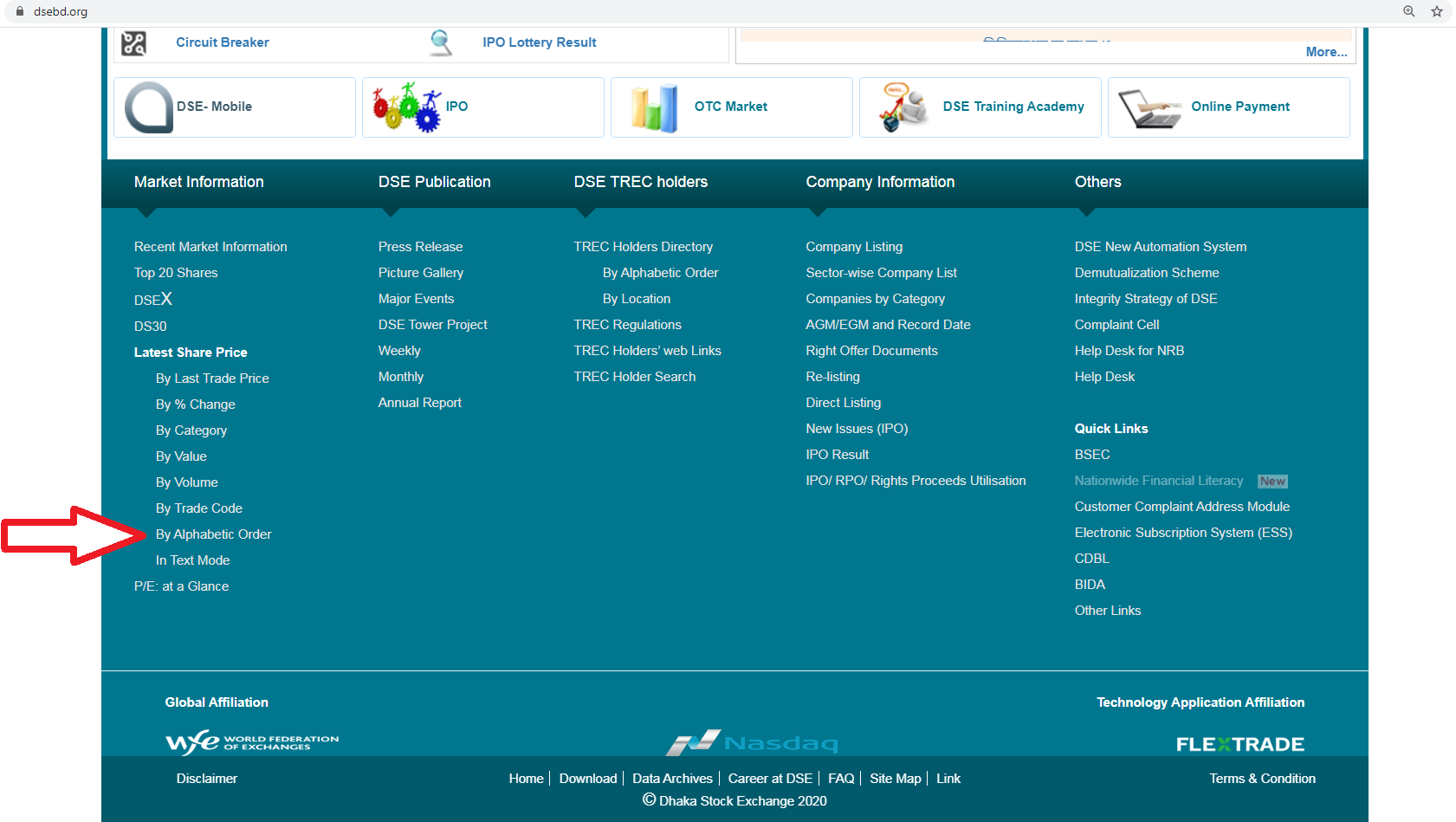Click the IPO colorful gears icon

[407, 107]
